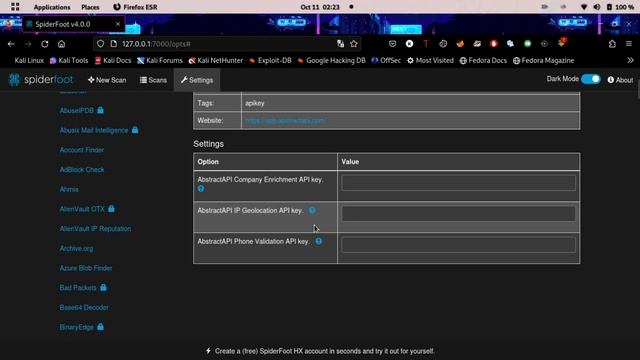Click the translate page icon in the address bar

[x=340, y=44]
